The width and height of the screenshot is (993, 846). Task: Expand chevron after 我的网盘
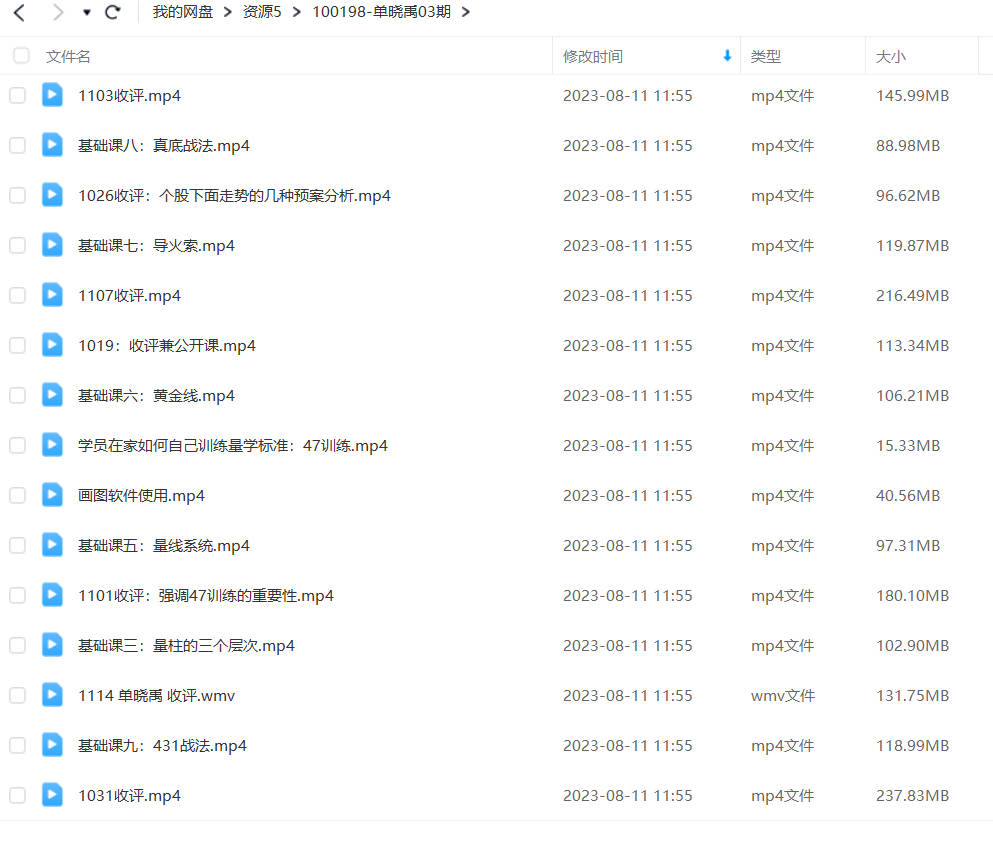tap(228, 12)
